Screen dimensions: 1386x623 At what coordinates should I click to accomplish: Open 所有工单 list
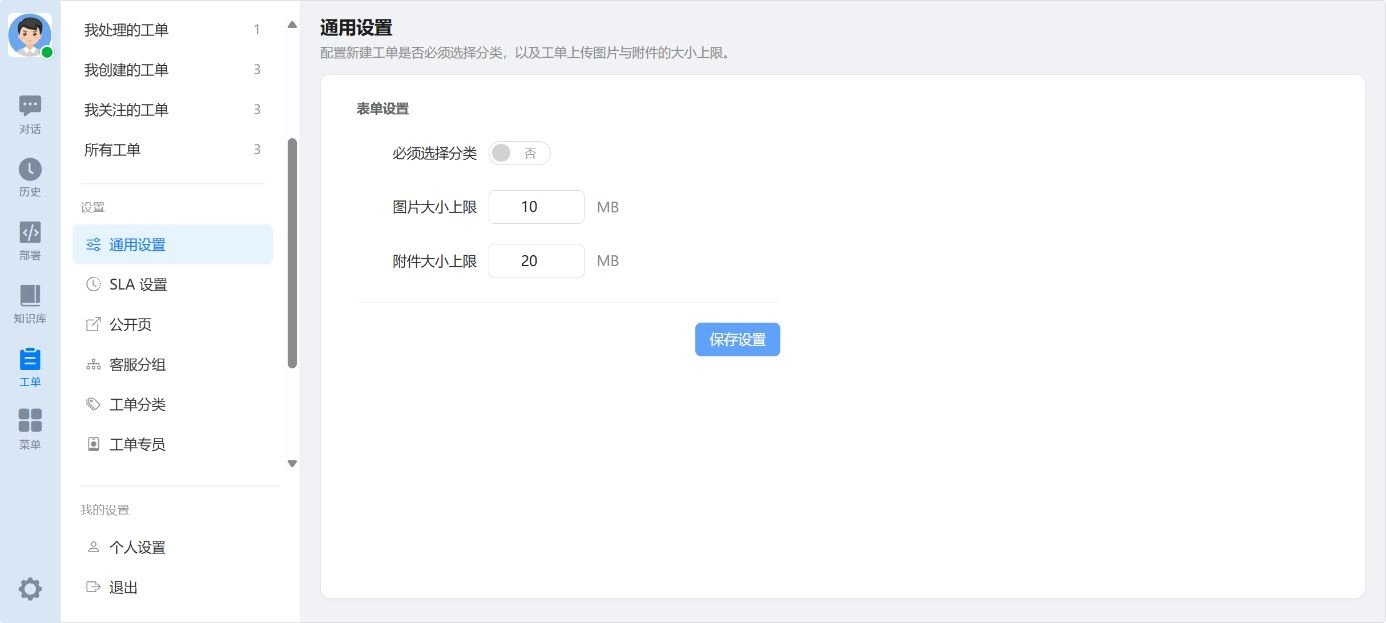coord(172,150)
